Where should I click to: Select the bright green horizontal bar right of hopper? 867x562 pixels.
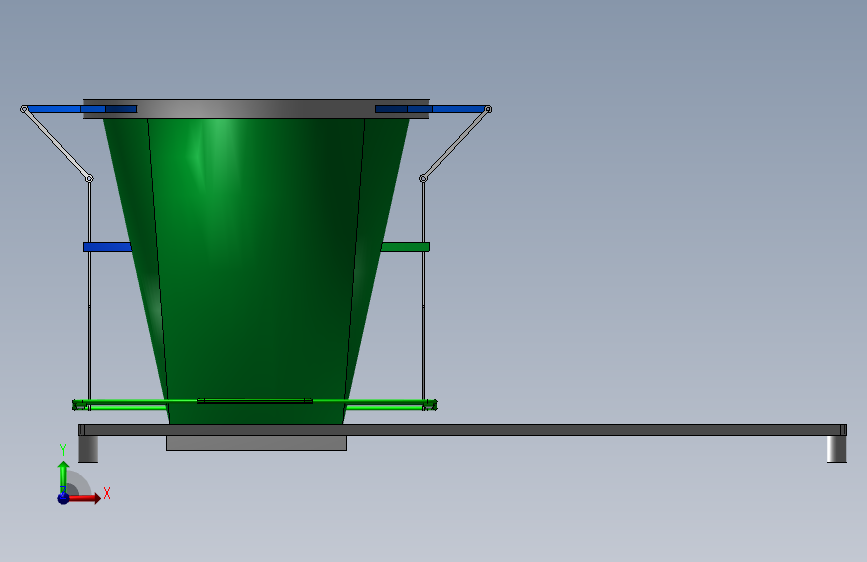coord(391,407)
